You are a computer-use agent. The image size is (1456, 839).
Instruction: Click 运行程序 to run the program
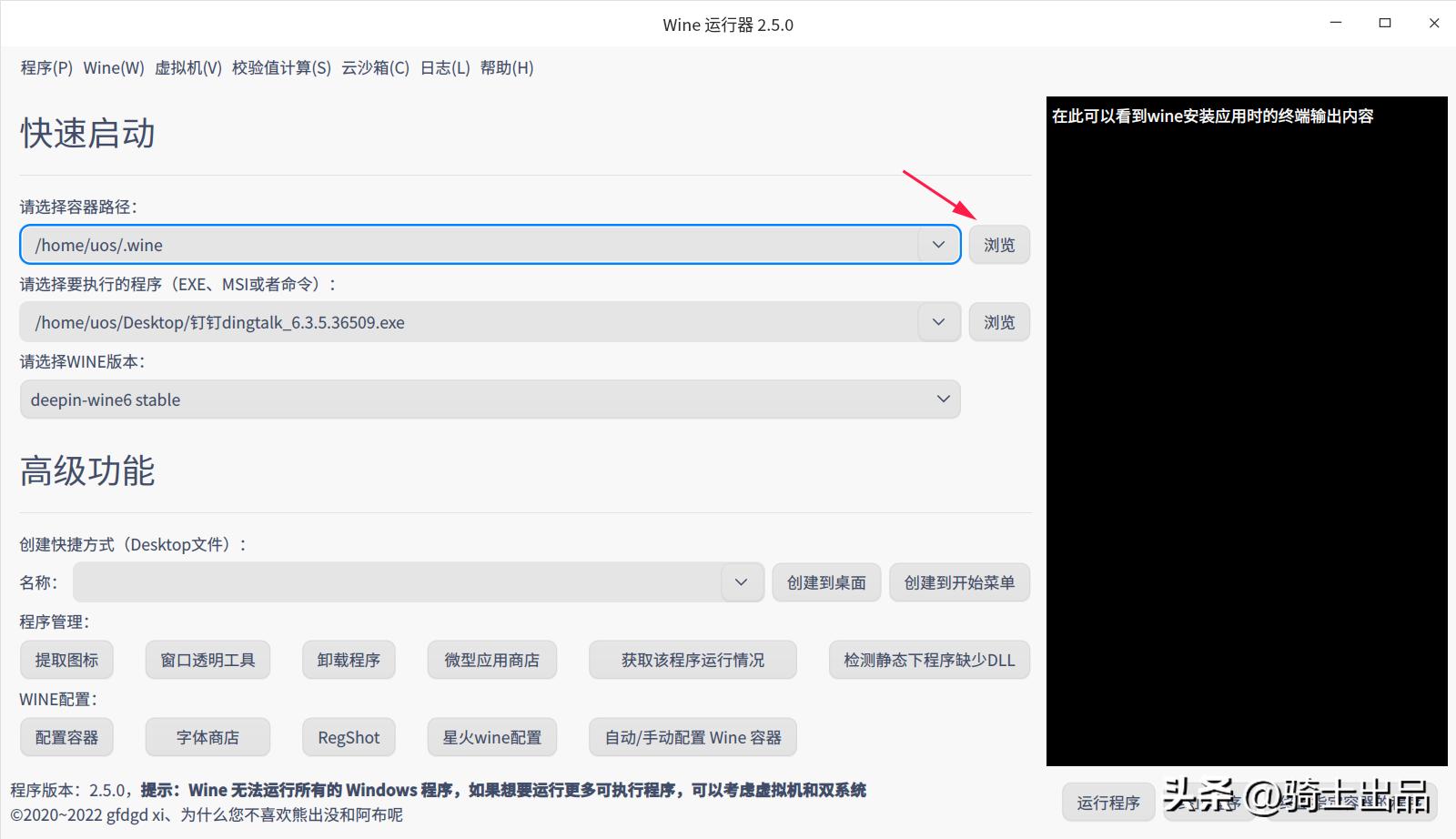(x=1108, y=802)
